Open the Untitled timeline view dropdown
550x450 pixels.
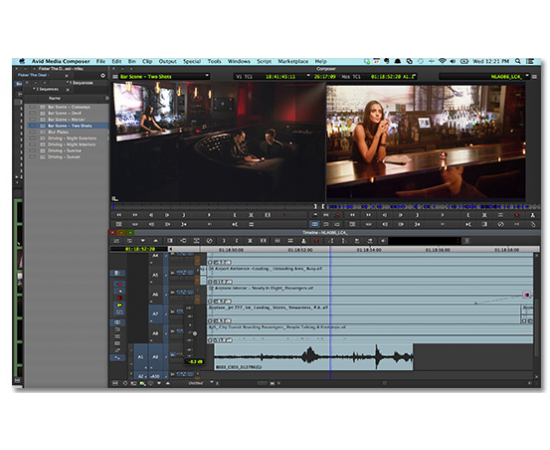(212, 383)
